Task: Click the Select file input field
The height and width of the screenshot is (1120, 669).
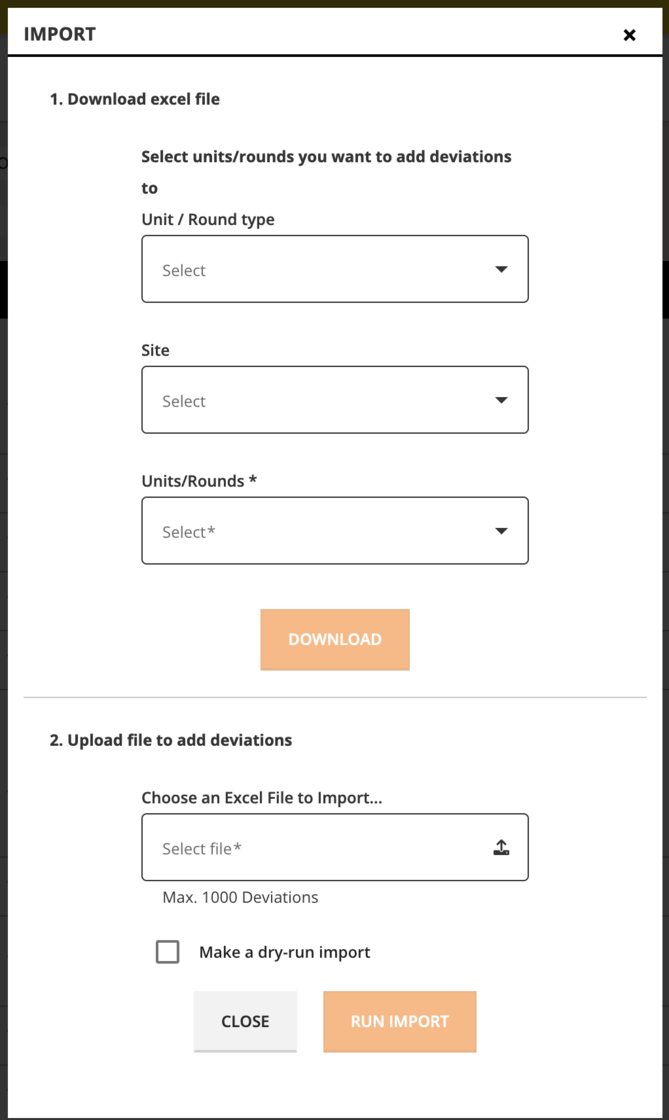Action: click(300, 847)
